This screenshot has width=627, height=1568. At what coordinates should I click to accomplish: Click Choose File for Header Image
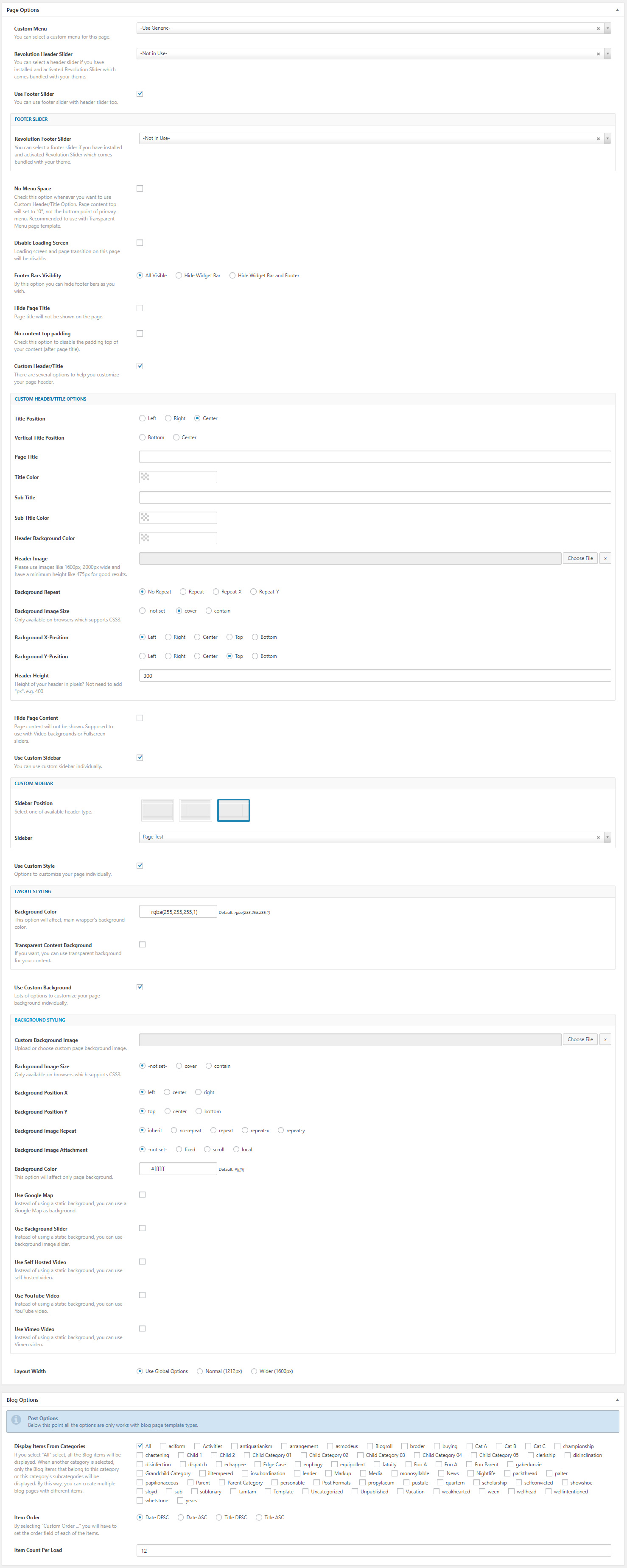point(579,558)
